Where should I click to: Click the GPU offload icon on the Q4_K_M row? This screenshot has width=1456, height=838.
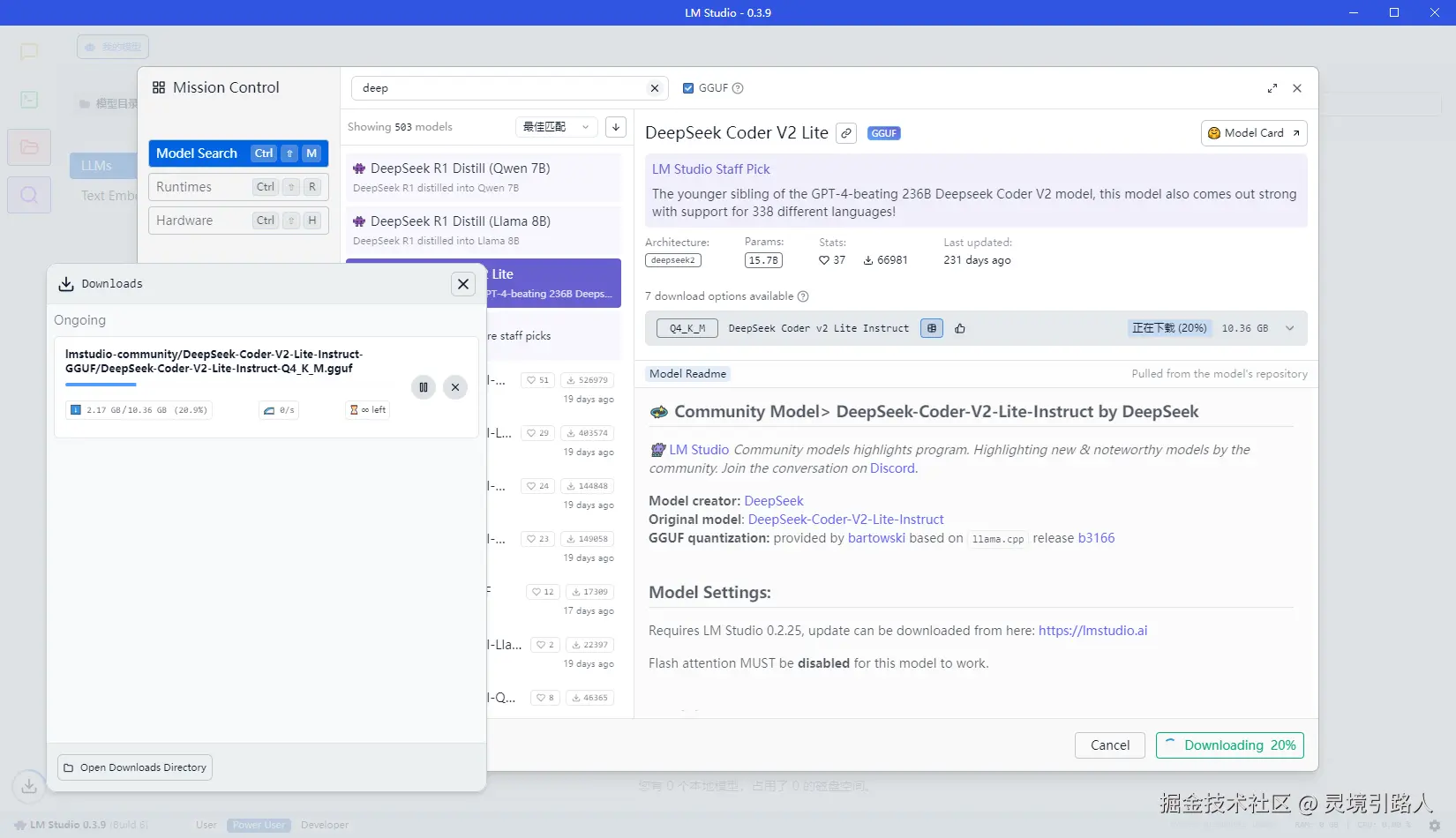pyautogui.click(x=932, y=328)
